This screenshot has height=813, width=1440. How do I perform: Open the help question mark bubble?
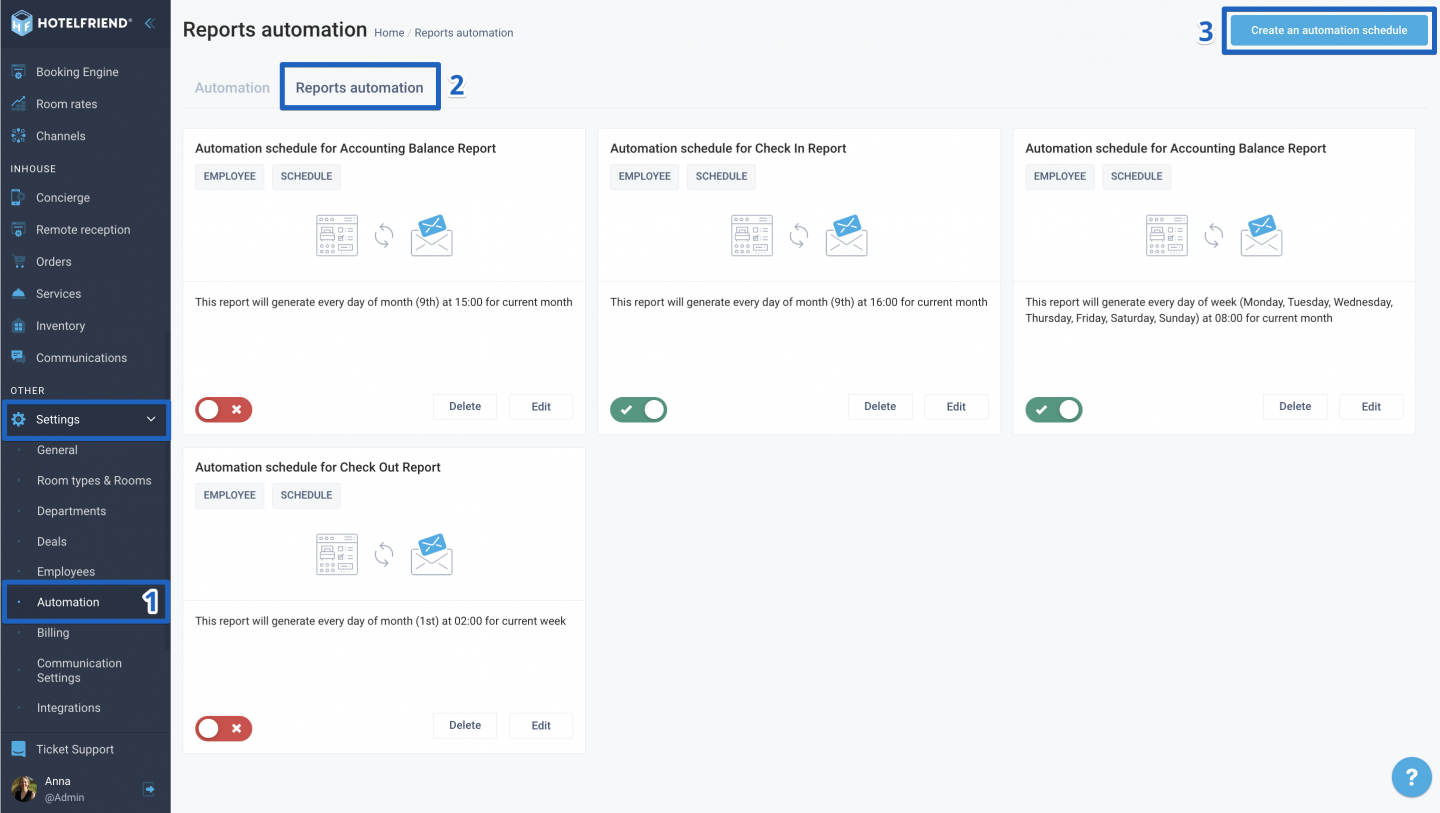pos(1411,777)
